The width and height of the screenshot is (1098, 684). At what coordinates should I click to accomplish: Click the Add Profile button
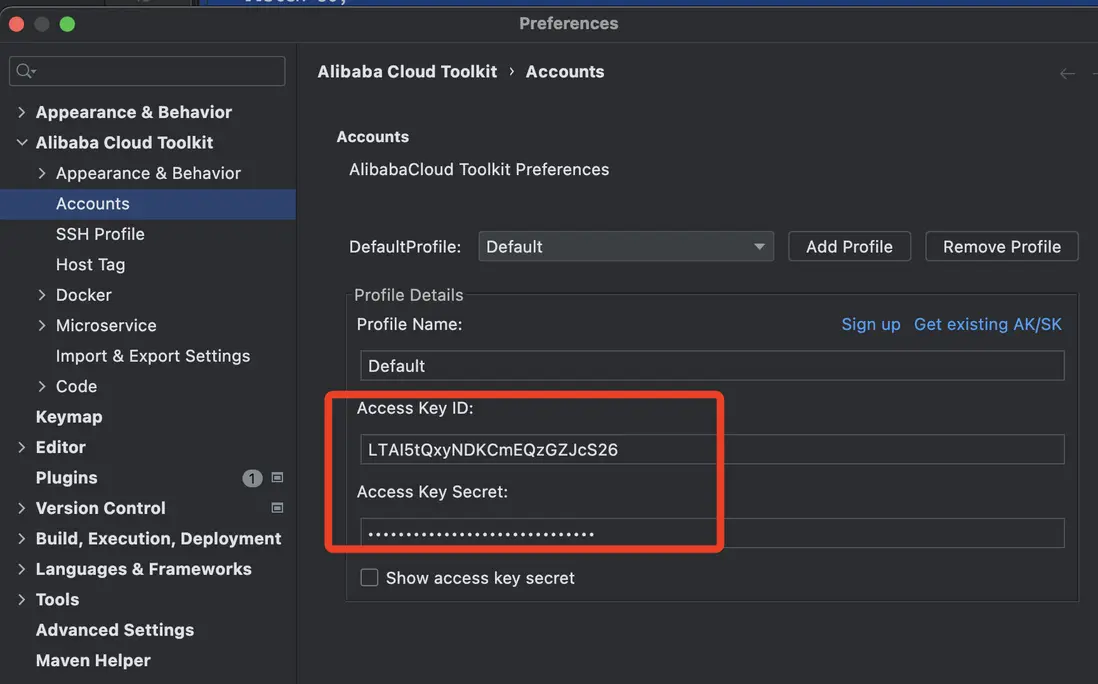849,247
